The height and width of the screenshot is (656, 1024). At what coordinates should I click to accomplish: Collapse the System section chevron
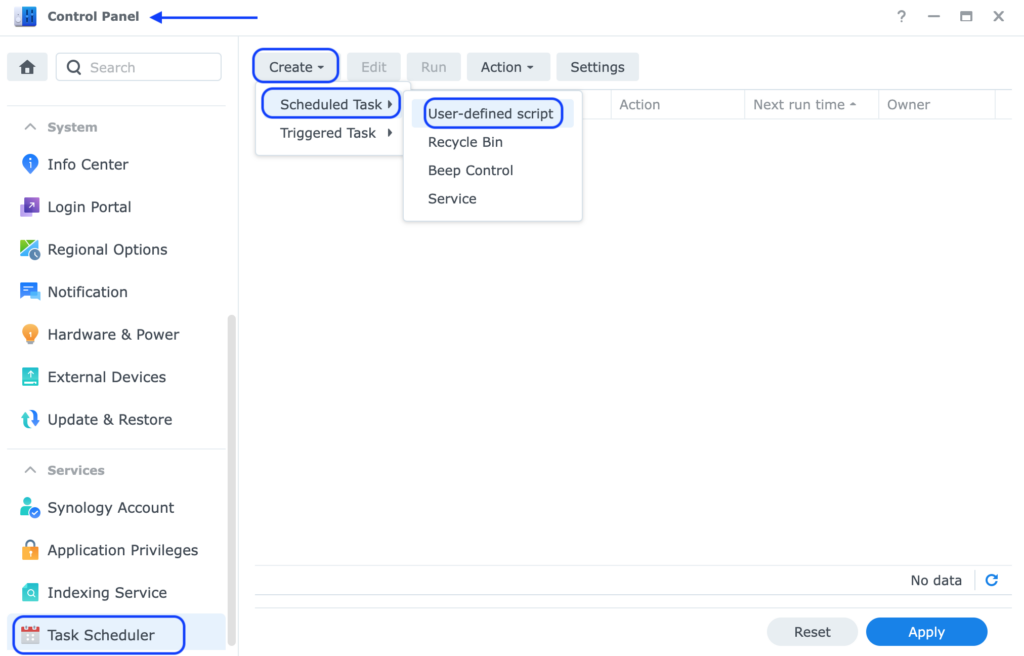point(29,127)
